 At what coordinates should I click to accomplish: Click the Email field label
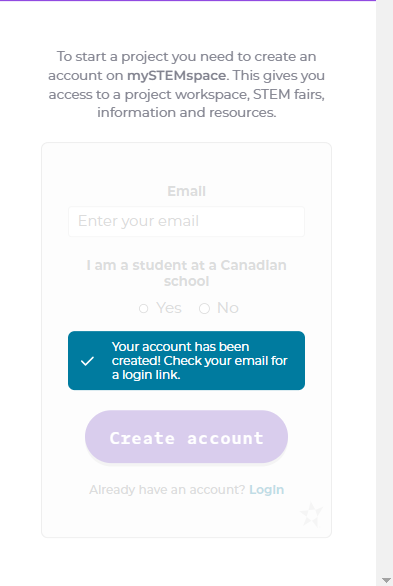186,191
